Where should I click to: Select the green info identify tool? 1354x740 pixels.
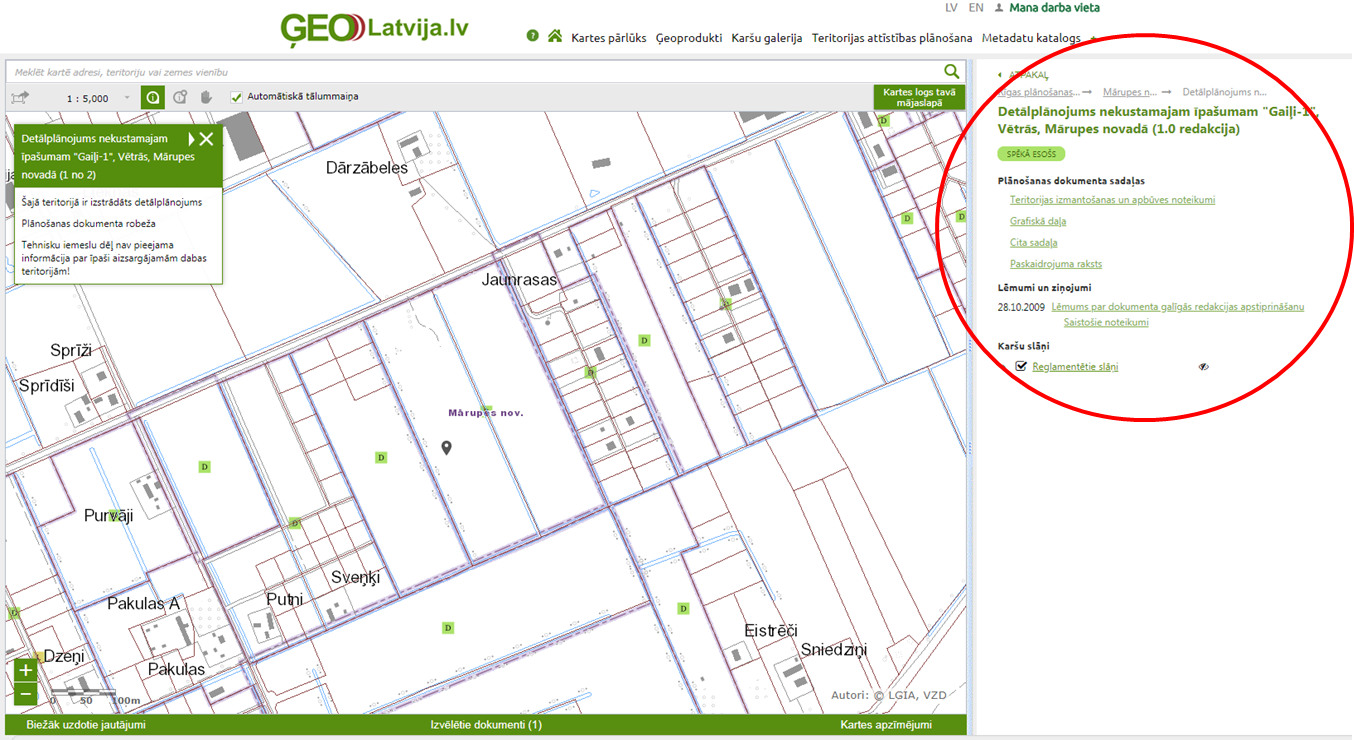point(153,97)
